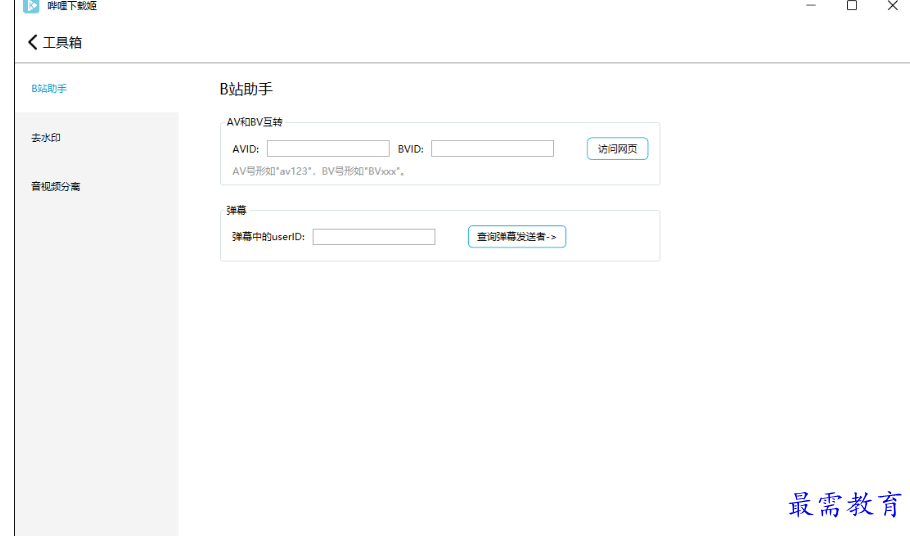Focus the BVID input field
The height and width of the screenshot is (536, 910).
[x=492, y=149]
